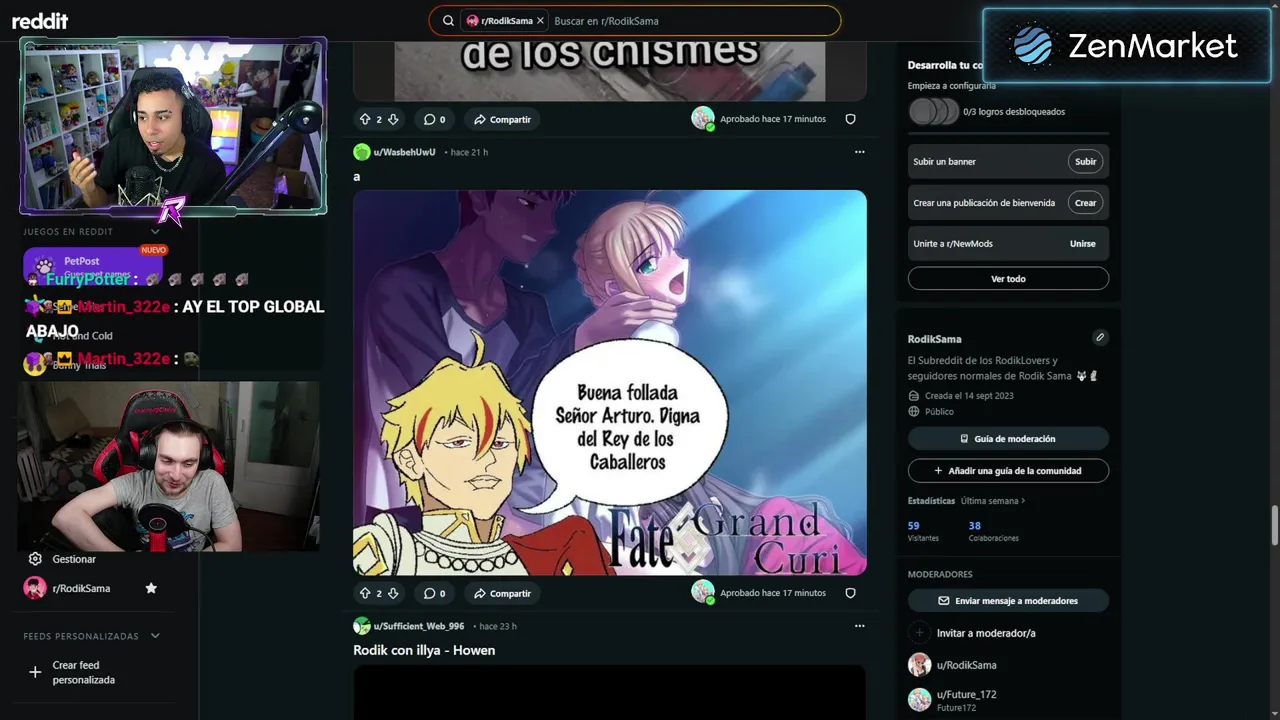Share the 'de los chismes' post
The height and width of the screenshot is (720, 1280).
point(502,119)
